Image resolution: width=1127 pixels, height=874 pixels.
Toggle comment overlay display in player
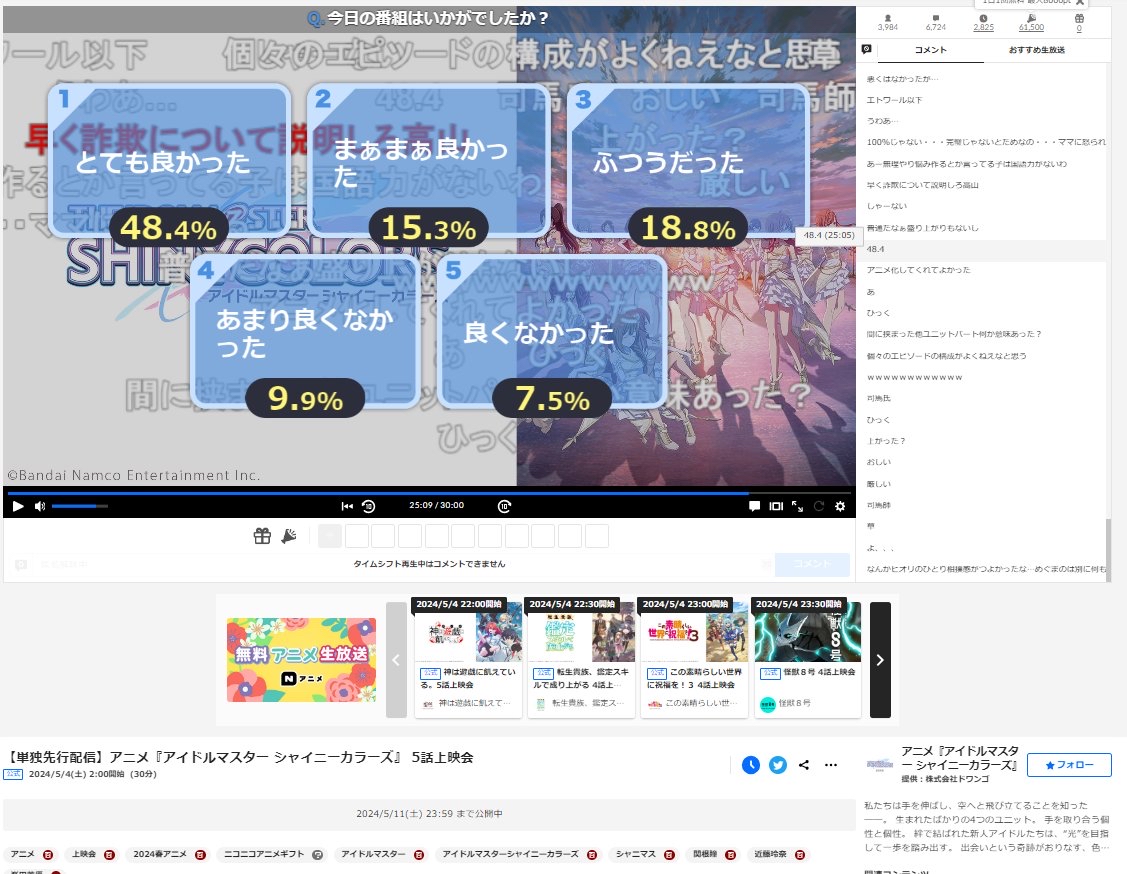click(755, 507)
